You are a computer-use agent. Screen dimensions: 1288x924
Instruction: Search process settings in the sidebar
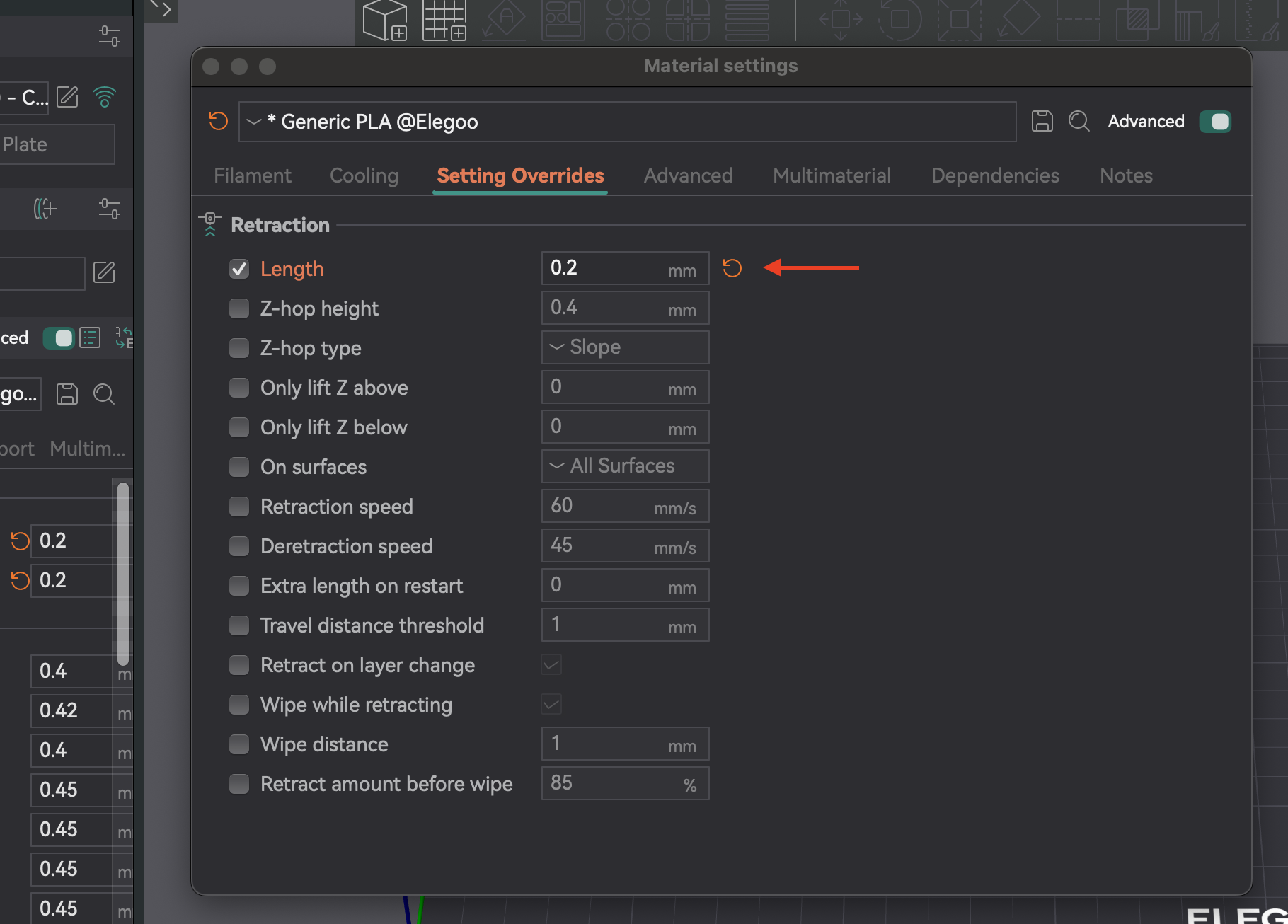tap(104, 394)
